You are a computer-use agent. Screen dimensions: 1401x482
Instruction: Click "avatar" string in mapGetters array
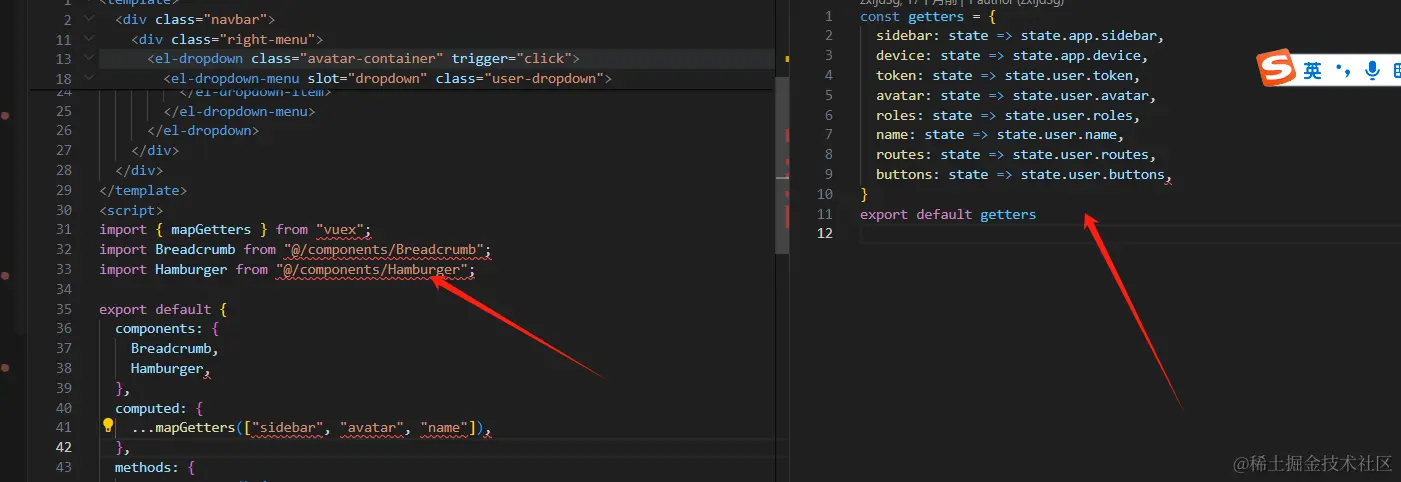[371, 428]
